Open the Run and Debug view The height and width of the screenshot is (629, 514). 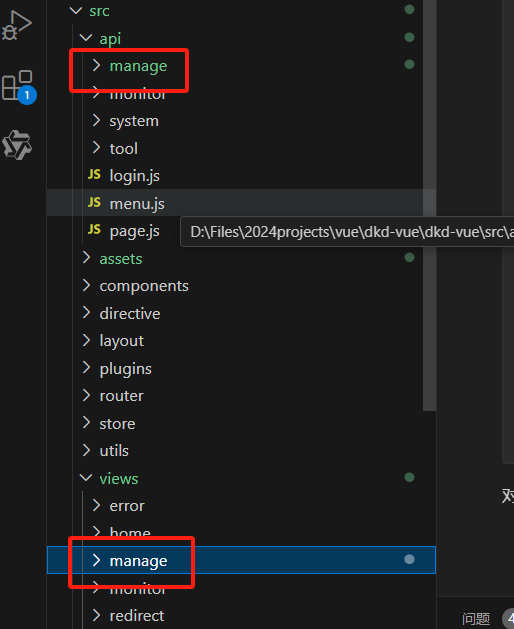(x=16, y=25)
